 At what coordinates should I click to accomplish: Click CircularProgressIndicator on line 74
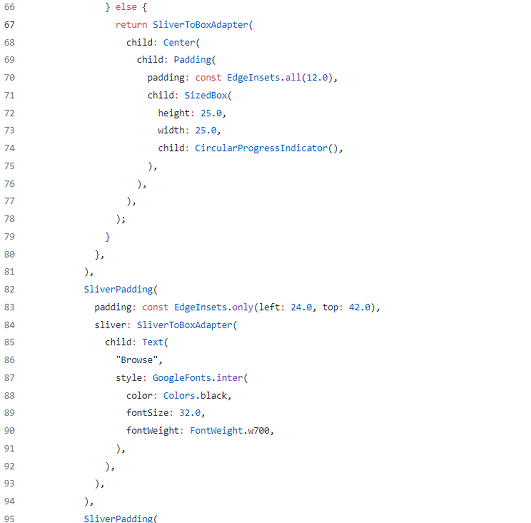tap(261, 148)
